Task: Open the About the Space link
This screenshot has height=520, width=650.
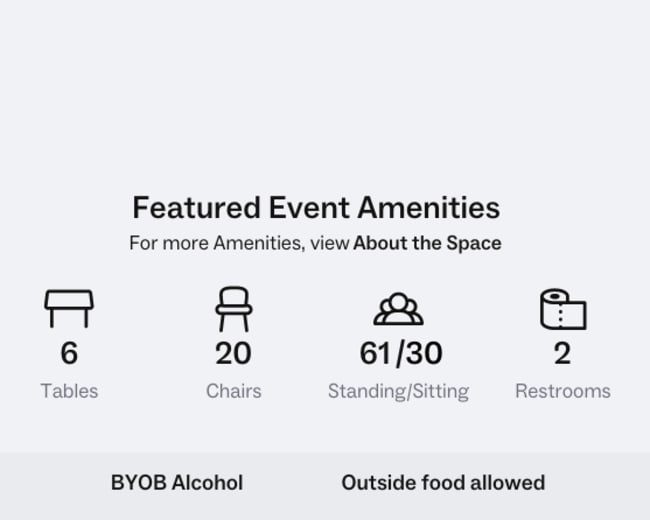Action: pos(427,243)
